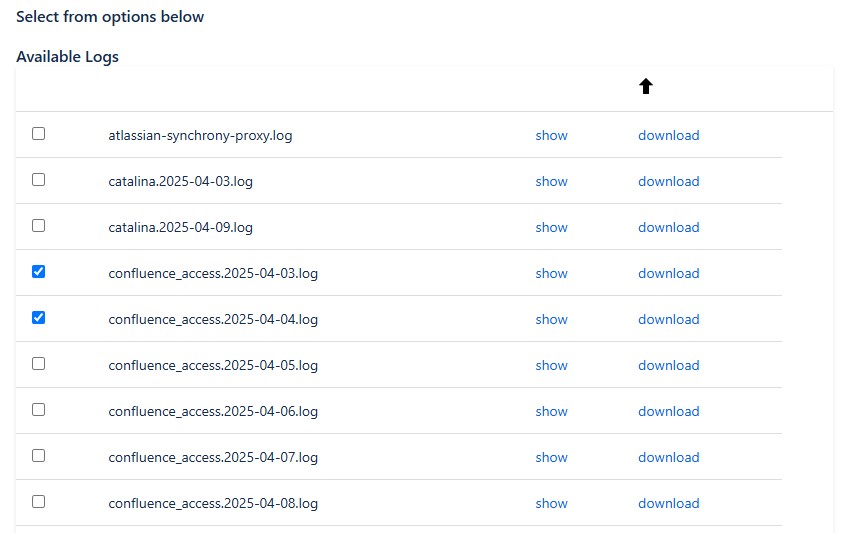Enable checkbox for confluence_access.2025-04-05.log
The height and width of the screenshot is (533, 844).
pyautogui.click(x=39, y=364)
